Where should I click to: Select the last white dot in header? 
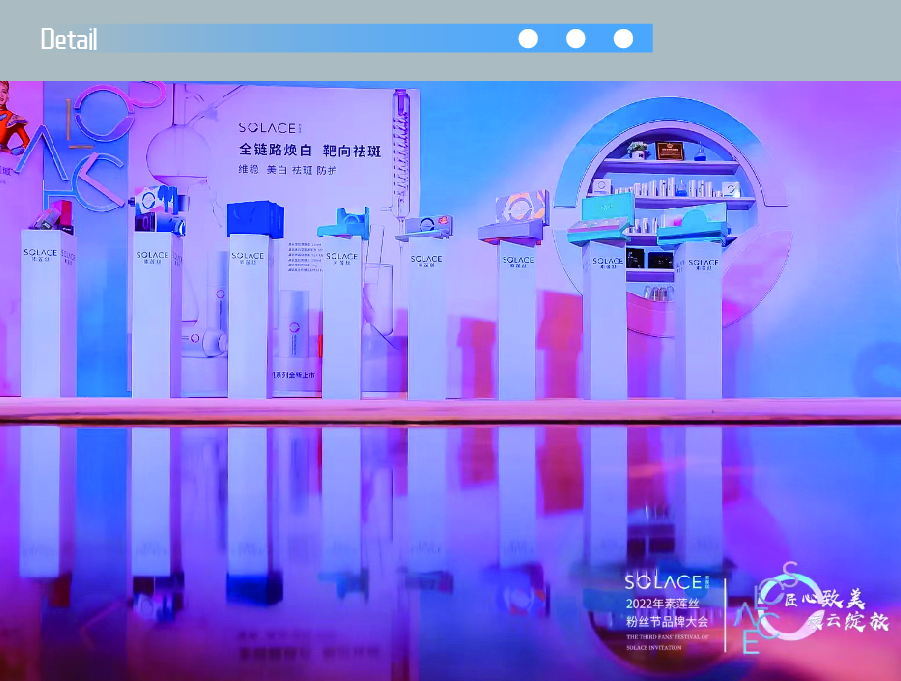coord(623,39)
